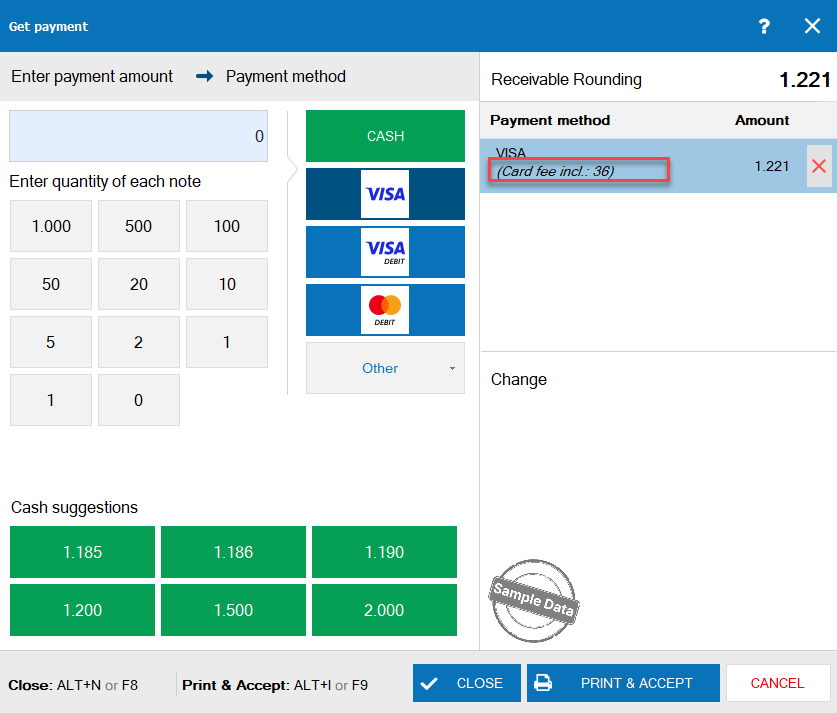This screenshot has height=713, width=837.
Task: Select the VISA Debit payment method
Action: (x=385, y=252)
